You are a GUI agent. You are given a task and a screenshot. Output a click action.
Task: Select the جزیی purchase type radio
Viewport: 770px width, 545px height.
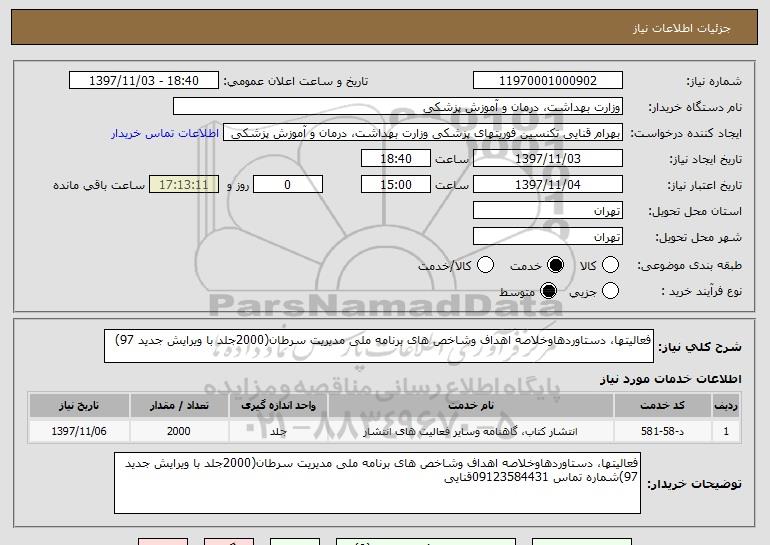coord(610,291)
